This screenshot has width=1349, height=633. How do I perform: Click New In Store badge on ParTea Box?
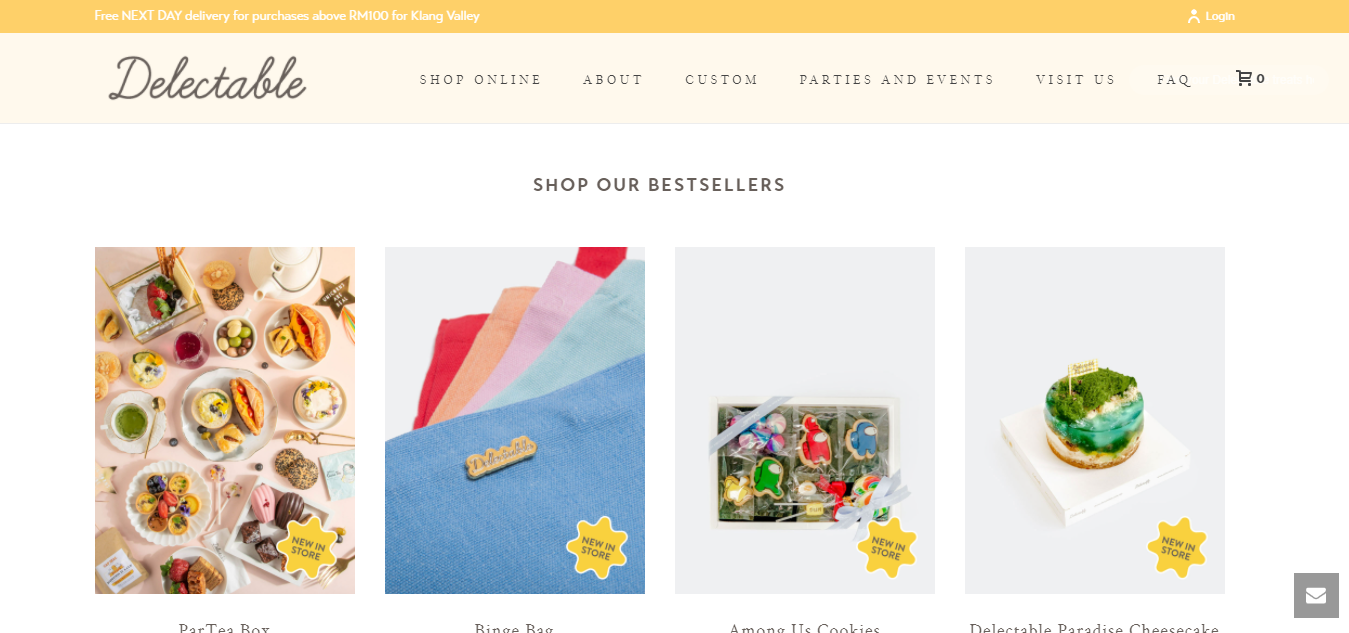(306, 547)
